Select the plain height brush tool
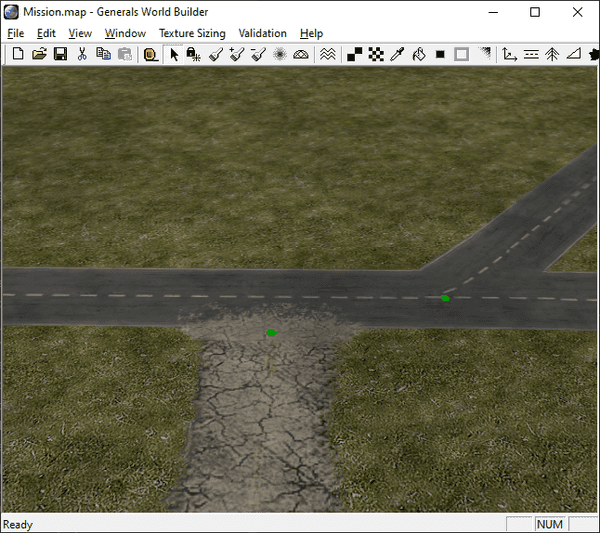600x533 pixels. tap(216, 54)
